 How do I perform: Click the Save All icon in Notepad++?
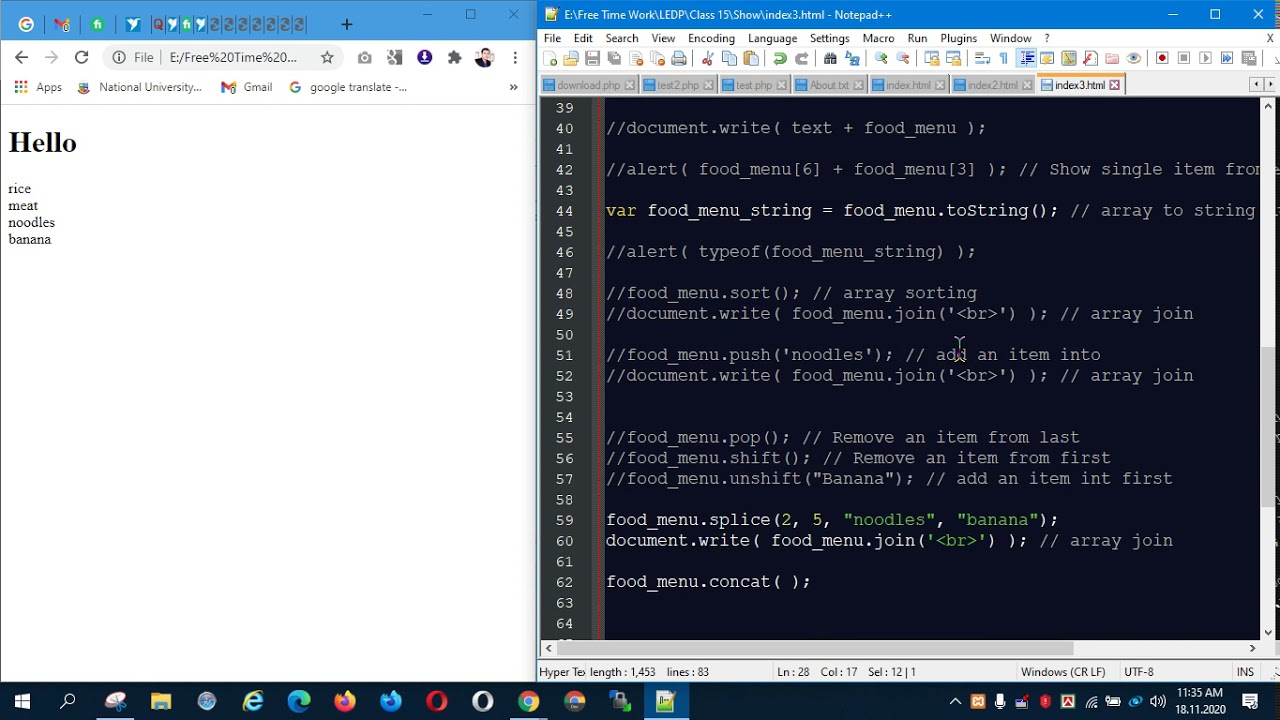point(614,58)
